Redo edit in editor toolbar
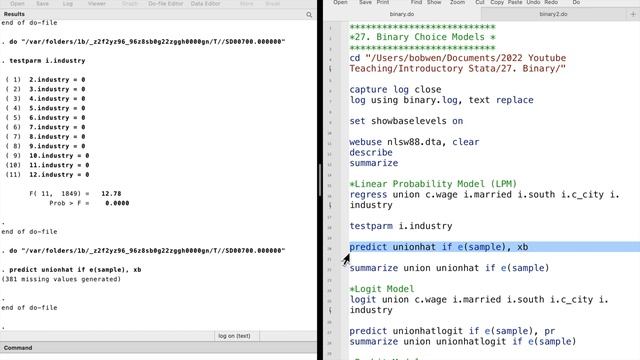The image size is (640, 360). point(551,2)
